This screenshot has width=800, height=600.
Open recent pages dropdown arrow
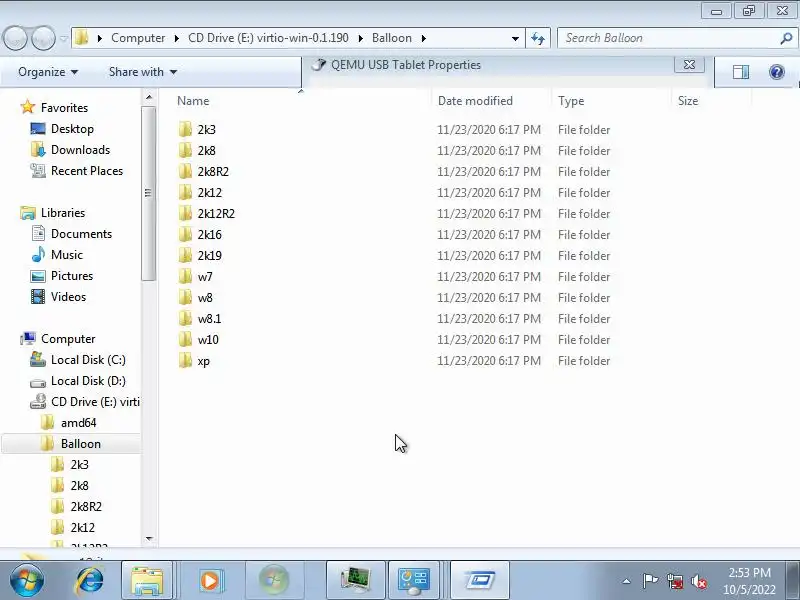63,38
